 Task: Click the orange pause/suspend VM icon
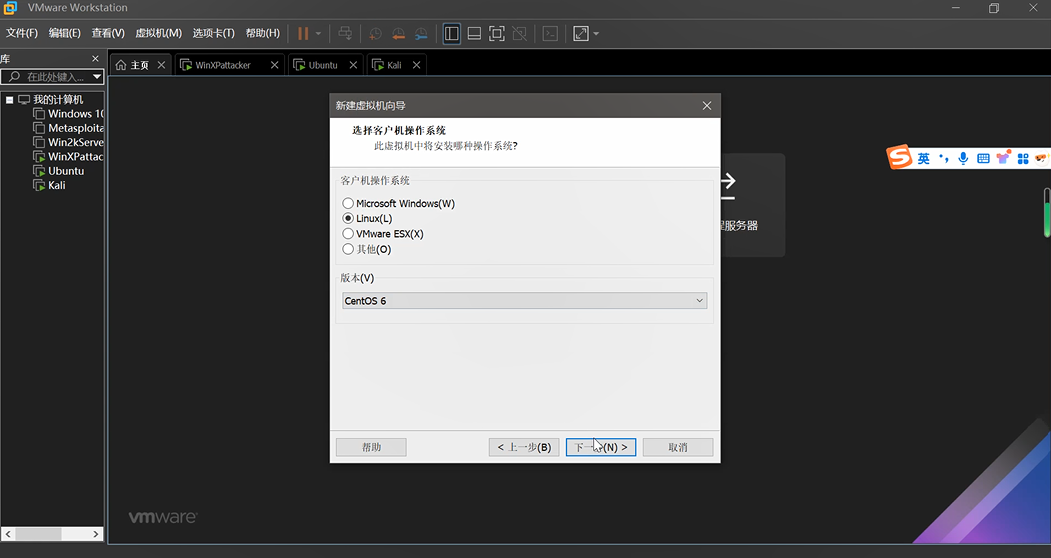pyautogui.click(x=303, y=34)
